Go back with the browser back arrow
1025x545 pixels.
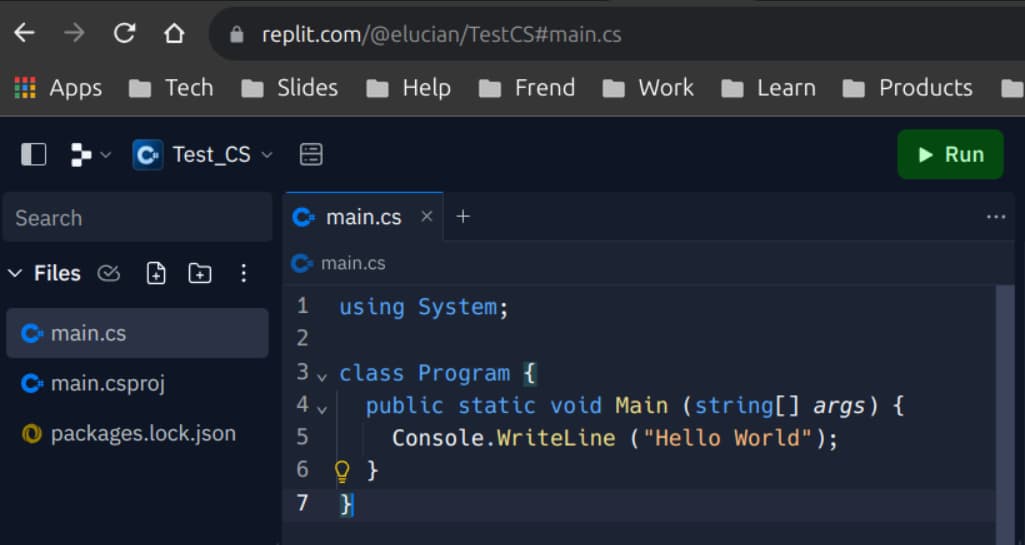click(25, 33)
